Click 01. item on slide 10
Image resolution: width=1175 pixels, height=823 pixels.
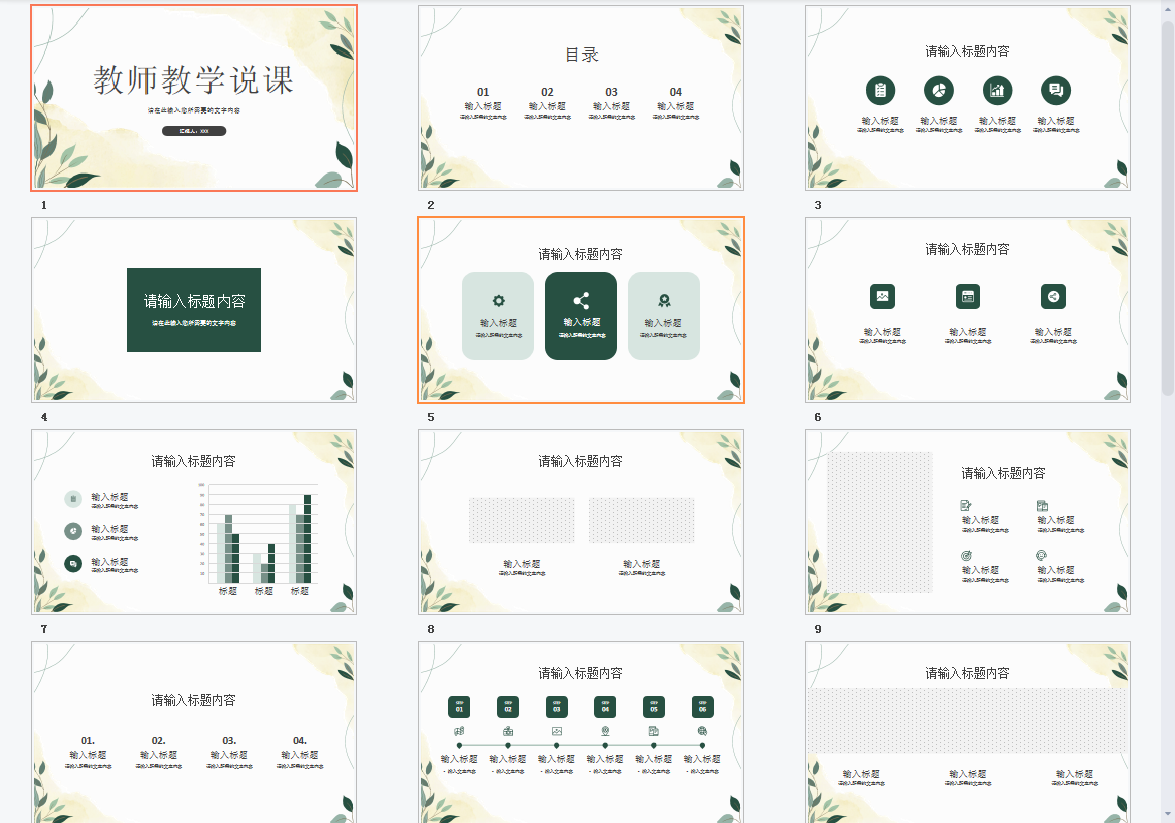point(88,753)
